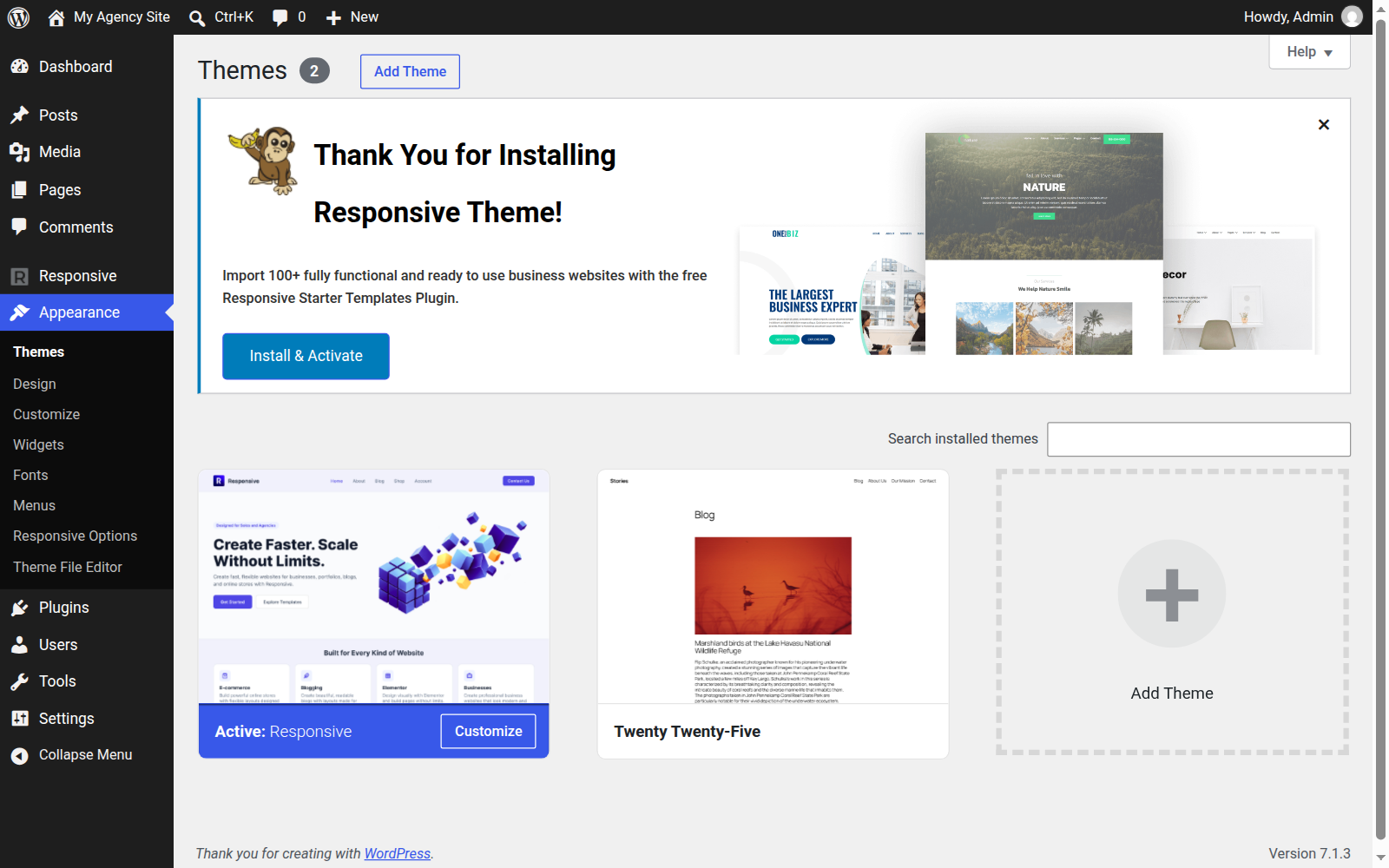The image size is (1389, 868).
Task: Click the Appearance paintbrush icon
Action: pos(20,312)
